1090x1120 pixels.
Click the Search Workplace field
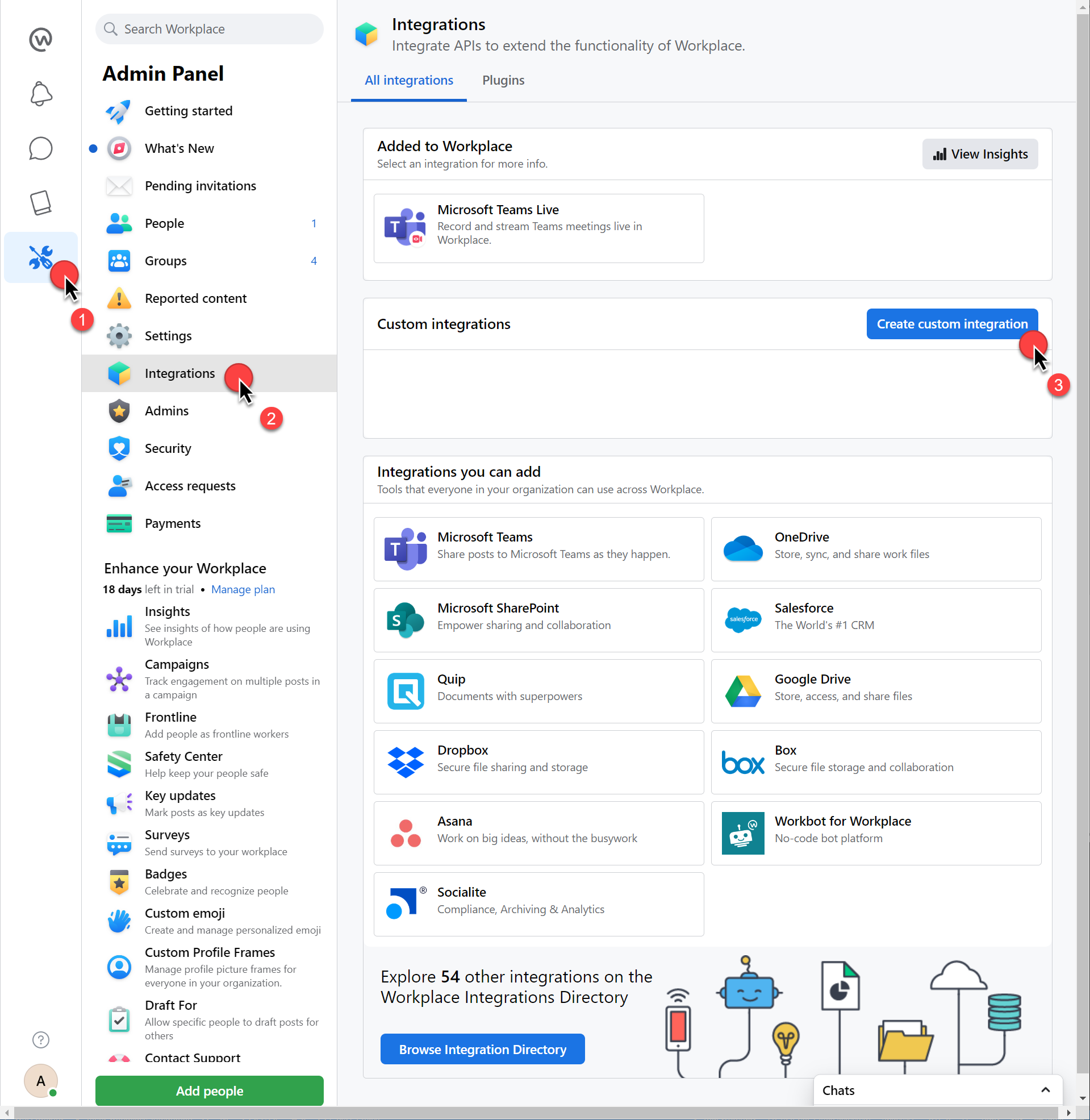[x=210, y=29]
